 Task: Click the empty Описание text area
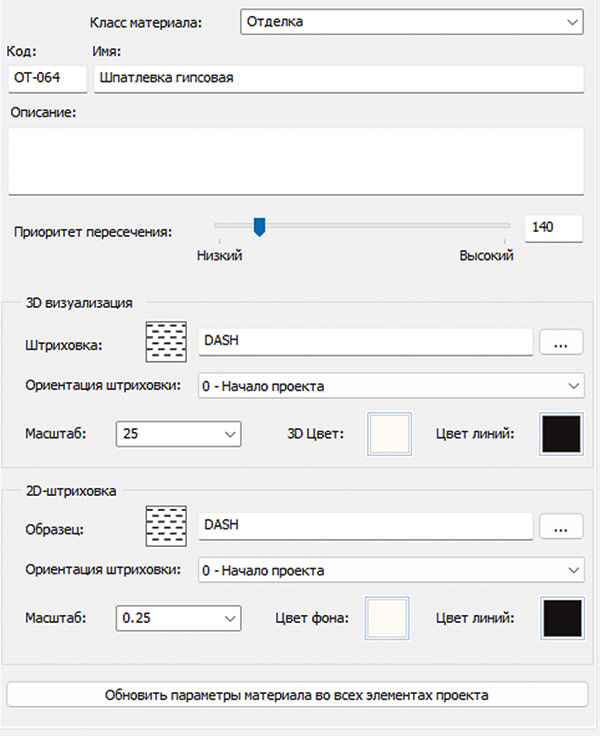[x=296, y=160]
